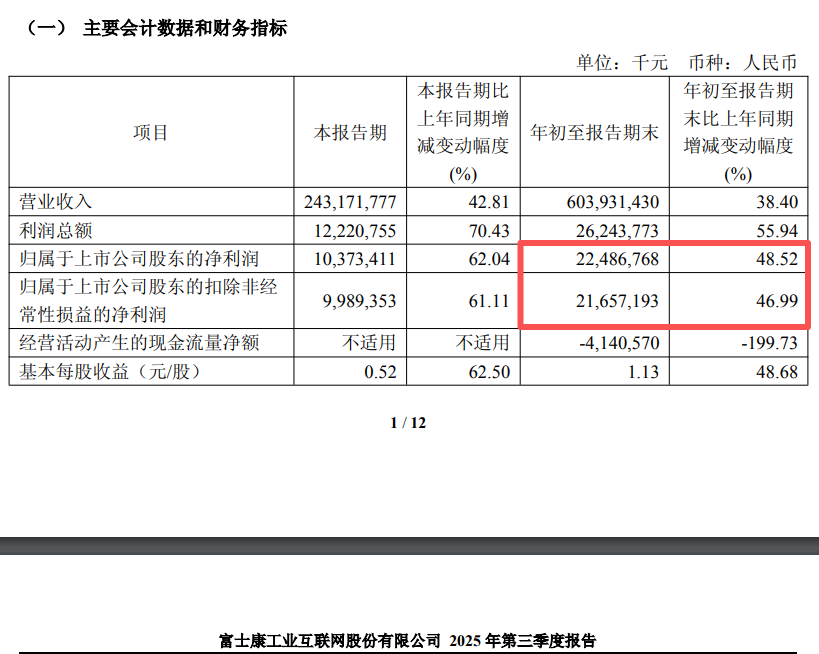Click the 基本每股收益（元/股） row label
Image resolution: width=819 pixels, height=654 pixels.
tap(110, 372)
